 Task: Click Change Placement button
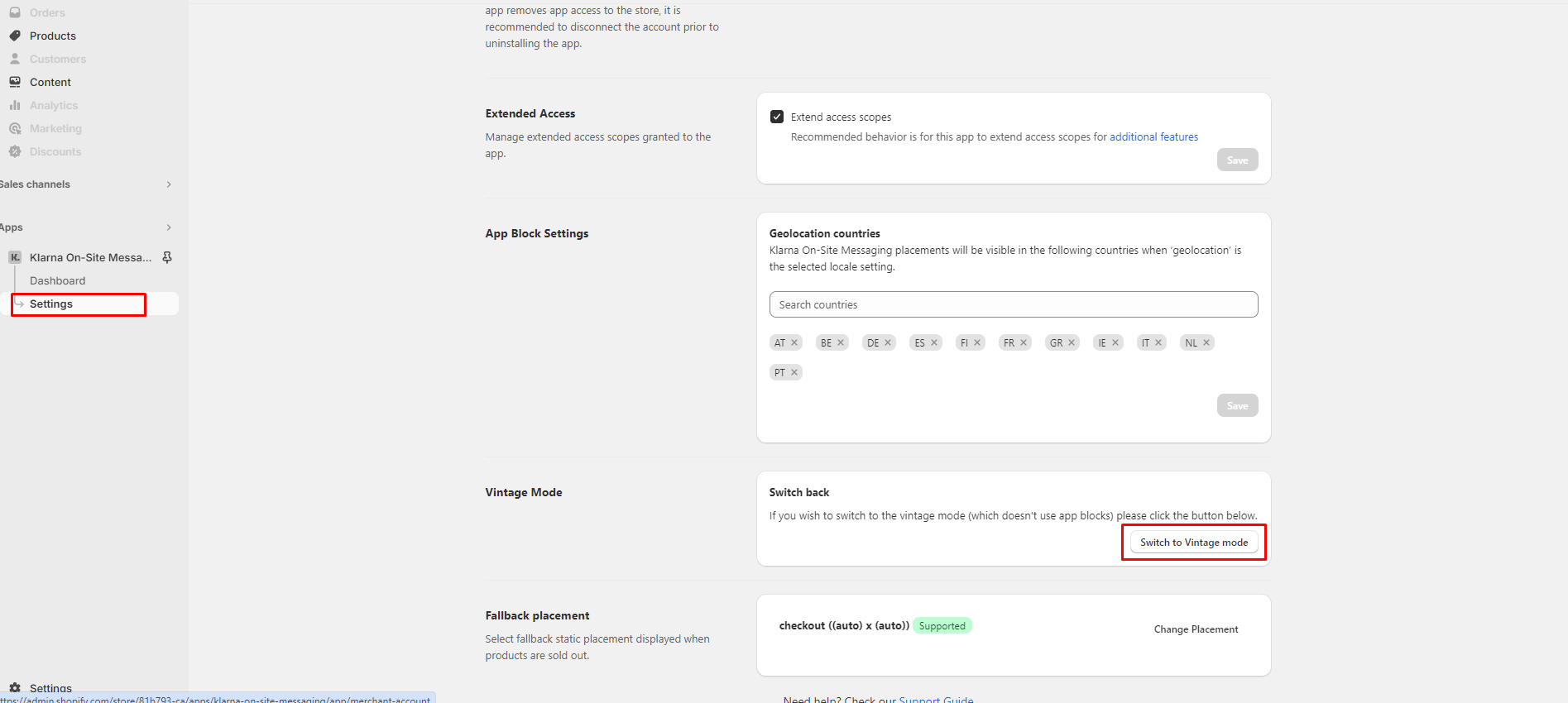[1196, 629]
